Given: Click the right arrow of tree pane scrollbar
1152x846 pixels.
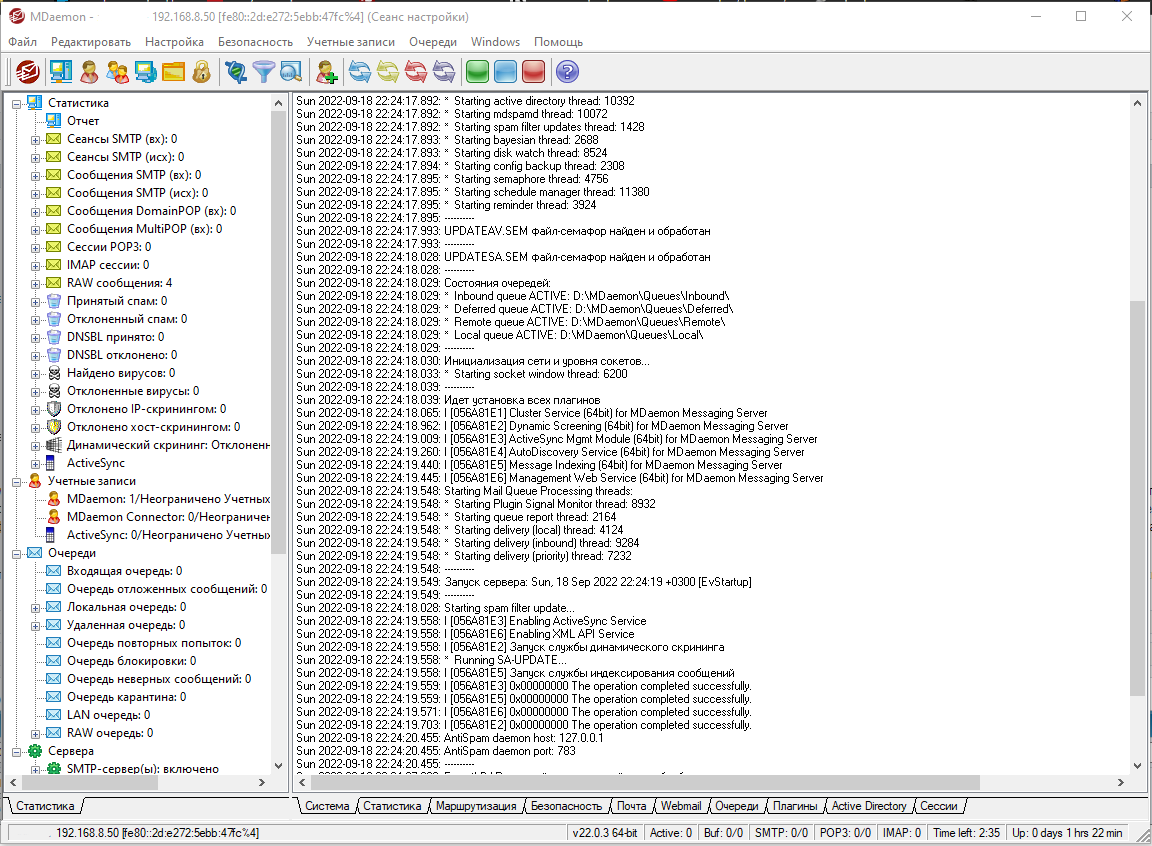Looking at the screenshot, I should (262, 783).
